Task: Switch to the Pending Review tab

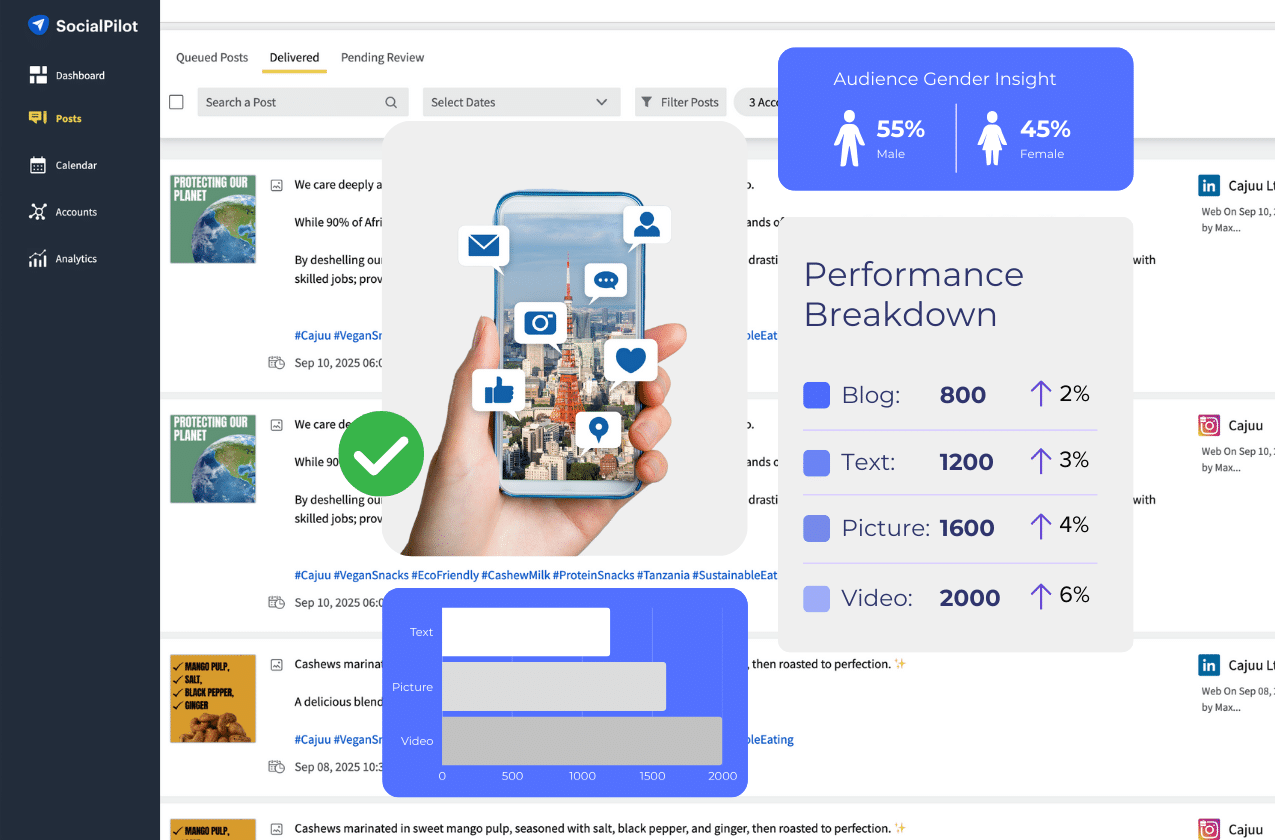Action: 382,57
